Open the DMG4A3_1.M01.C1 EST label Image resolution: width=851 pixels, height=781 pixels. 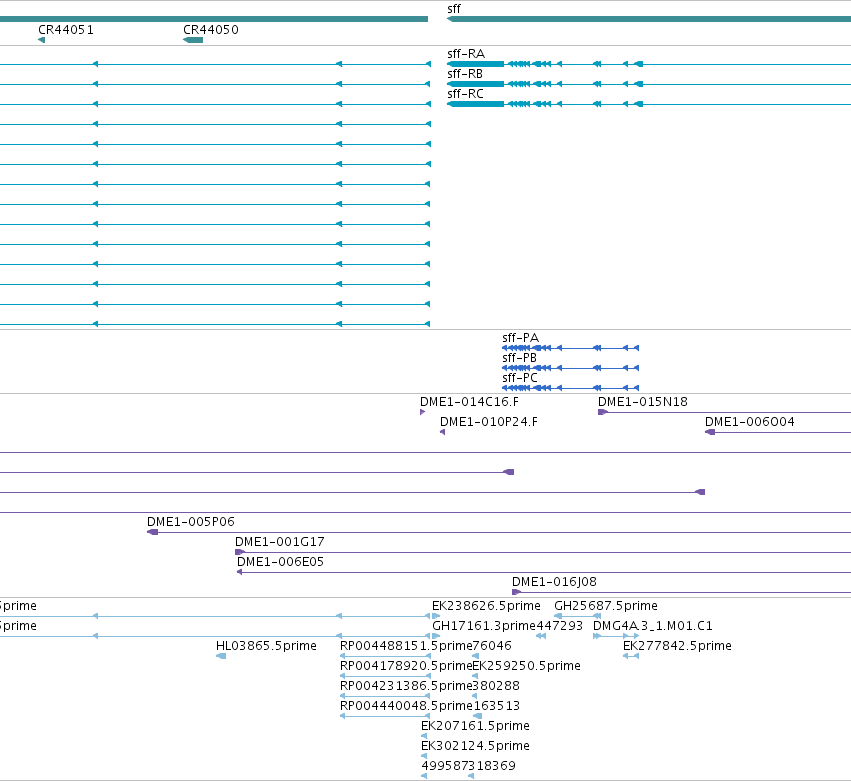[652, 626]
